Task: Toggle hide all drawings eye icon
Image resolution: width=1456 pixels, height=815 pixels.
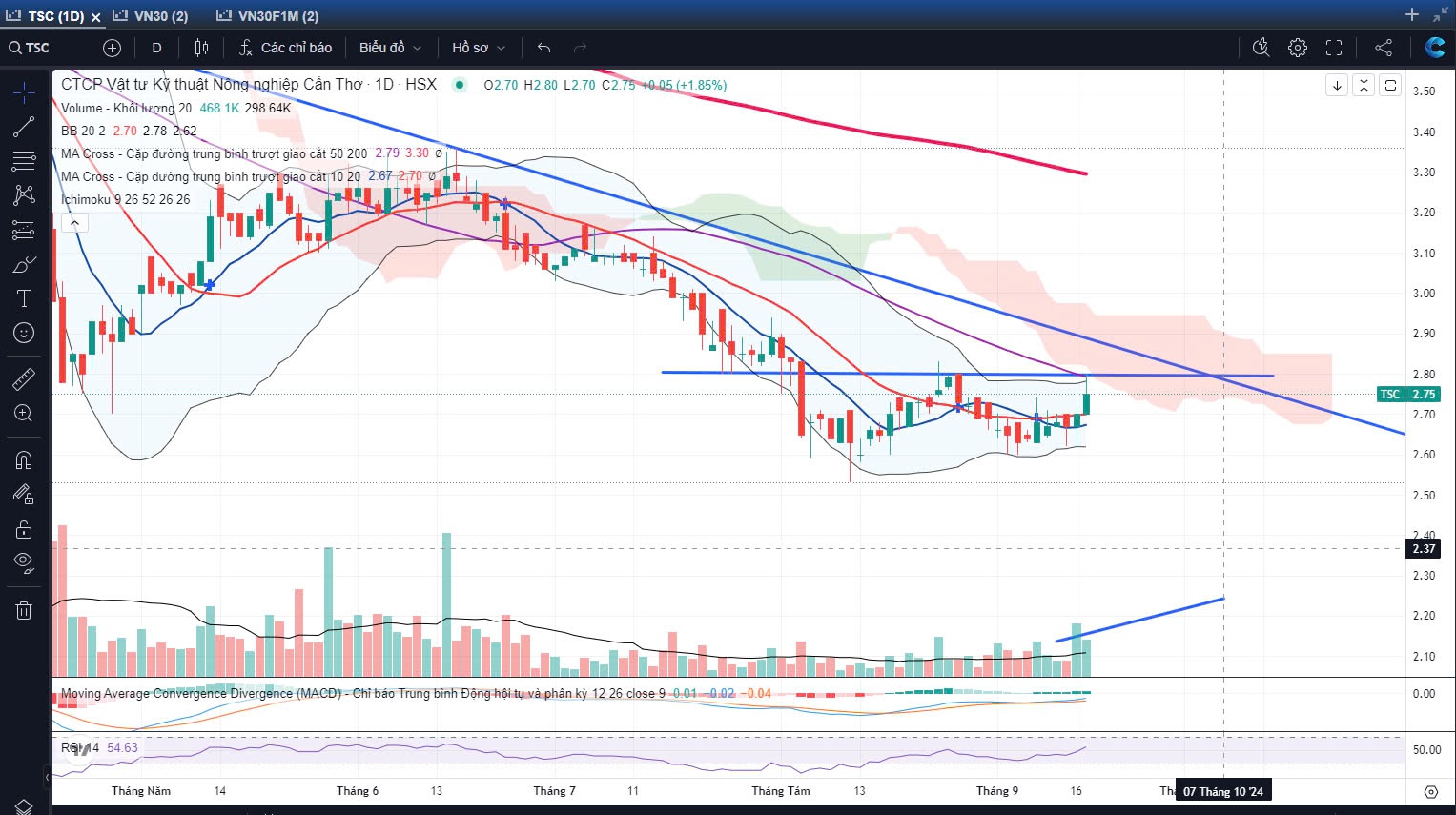Action: coord(24,563)
